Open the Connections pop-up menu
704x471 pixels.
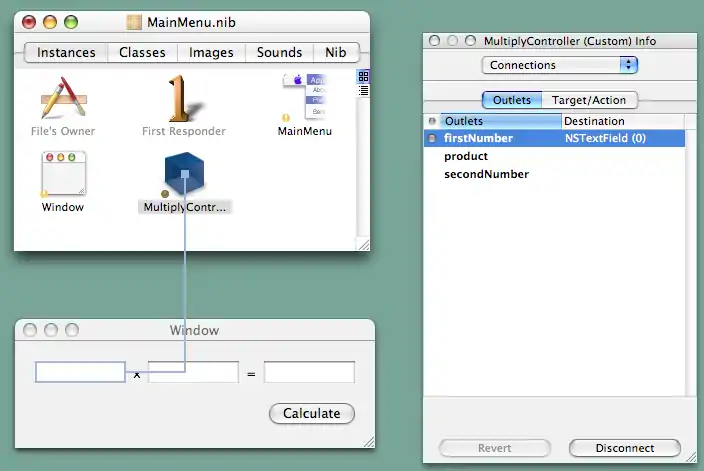pos(559,65)
